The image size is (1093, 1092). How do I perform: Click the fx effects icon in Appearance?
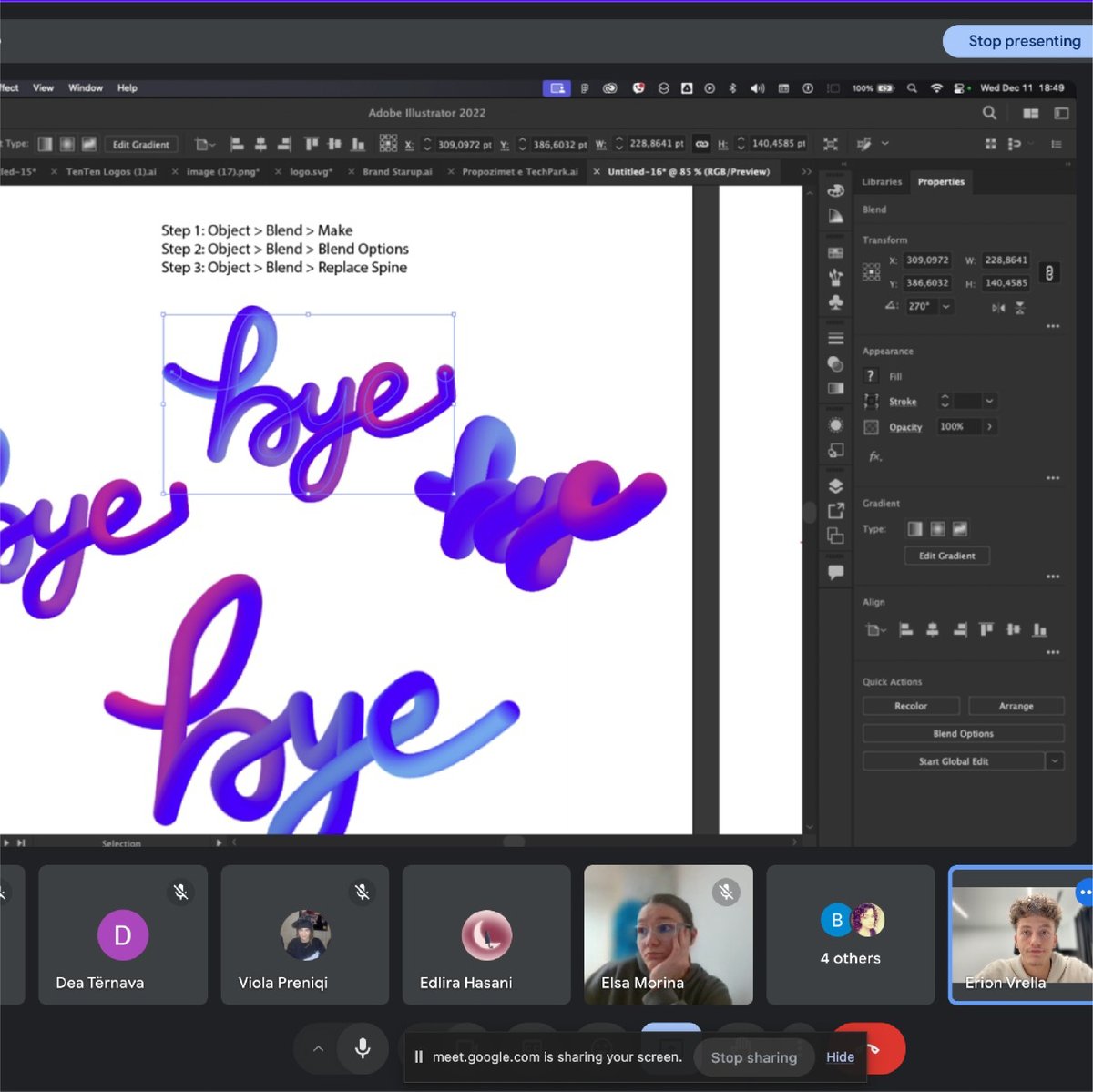(x=874, y=456)
